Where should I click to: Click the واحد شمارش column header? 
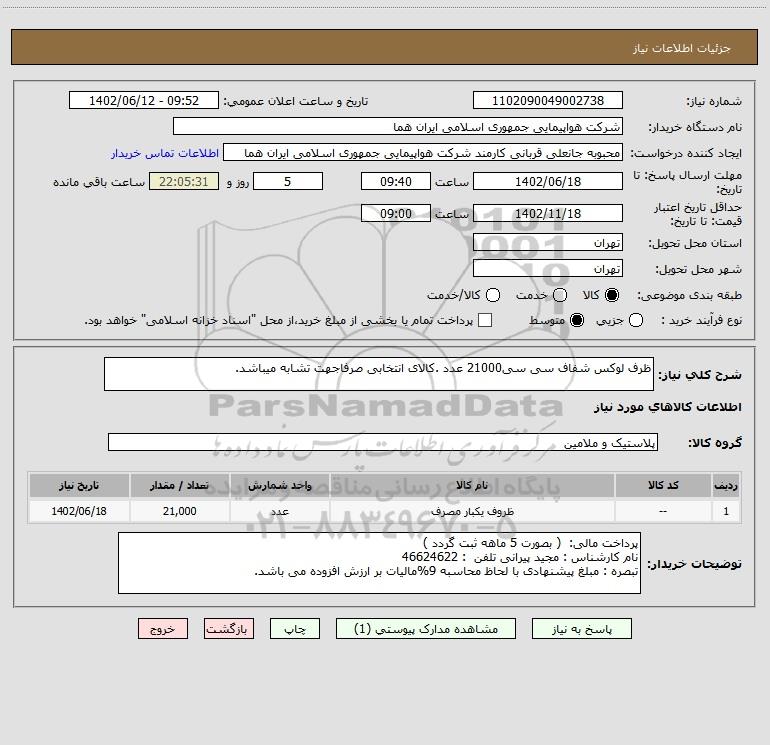click(279, 485)
